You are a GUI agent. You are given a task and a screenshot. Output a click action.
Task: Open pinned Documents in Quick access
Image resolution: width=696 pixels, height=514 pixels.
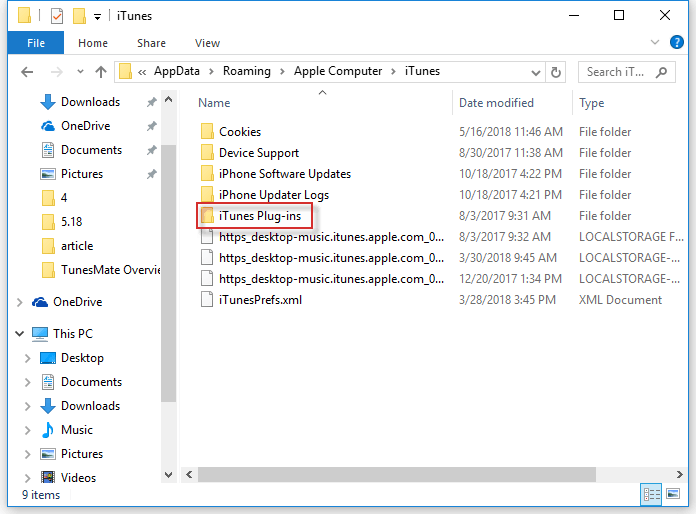point(91,150)
